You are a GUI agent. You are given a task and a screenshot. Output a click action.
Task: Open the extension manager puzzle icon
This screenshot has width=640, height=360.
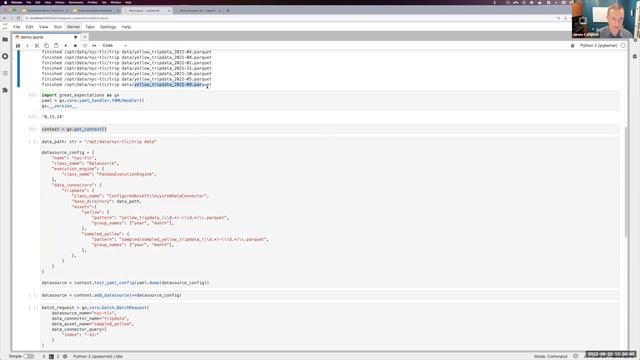5,90
